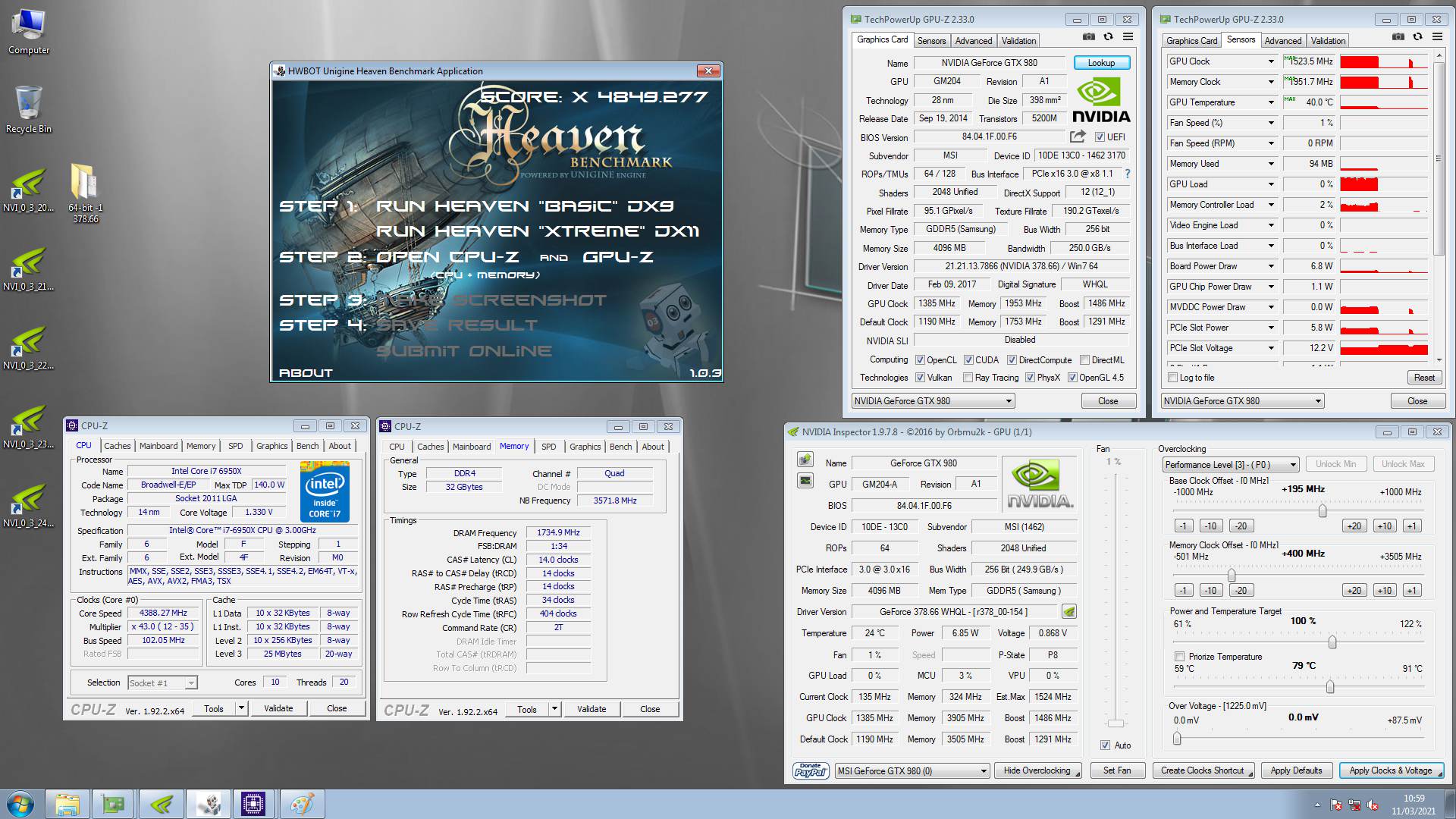Toggle the CUDA checkbox in GPU-Z

[x=968, y=360]
